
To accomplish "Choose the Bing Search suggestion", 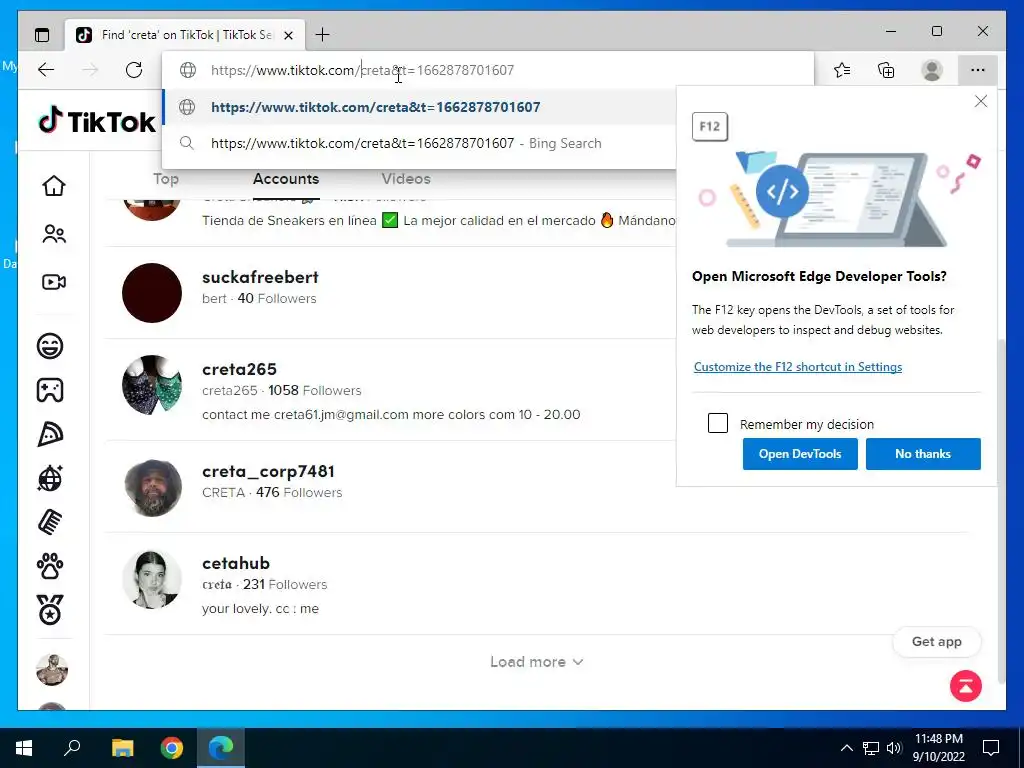I will [x=419, y=143].
